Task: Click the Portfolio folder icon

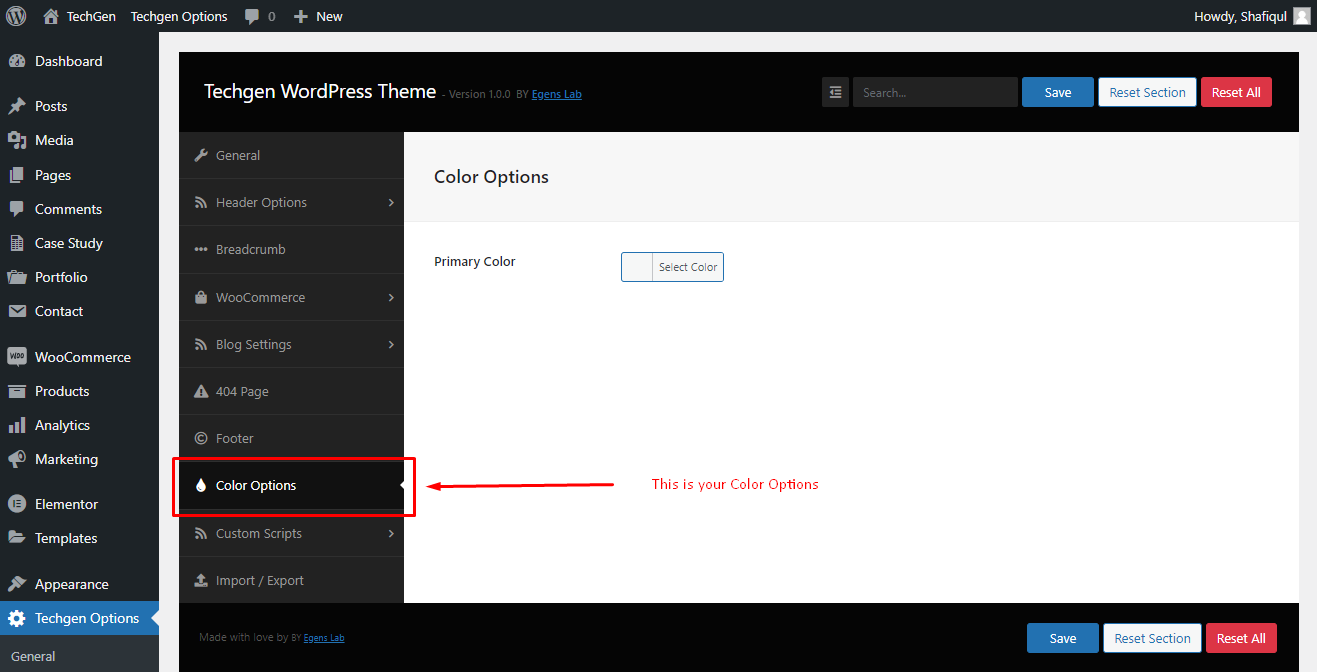Action: tap(17, 277)
